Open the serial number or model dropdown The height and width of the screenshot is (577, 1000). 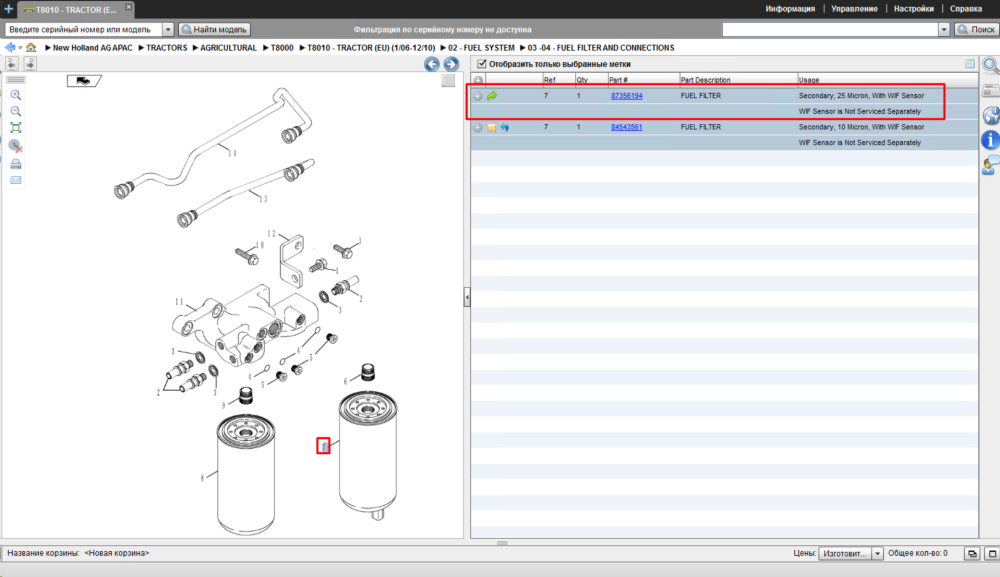point(168,29)
